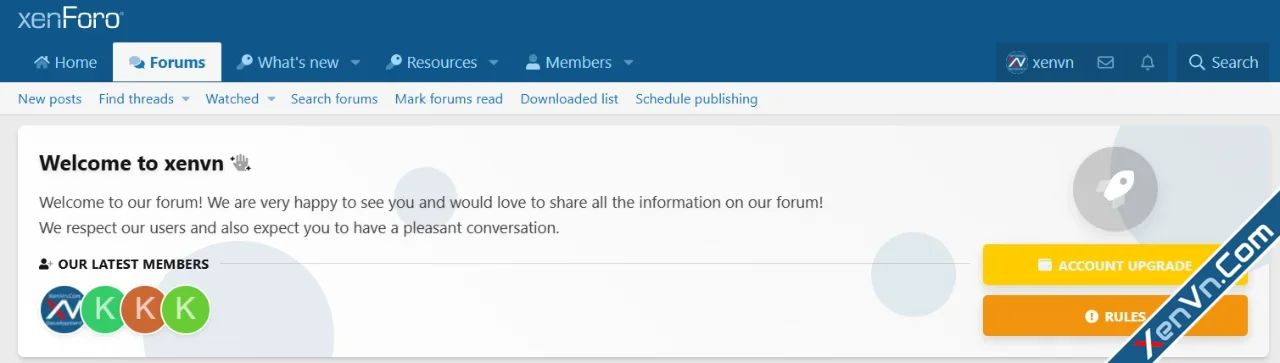Image resolution: width=1280 pixels, height=363 pixels.
Task: Open Schedule publishing link
Action: [x=696, y=99]
